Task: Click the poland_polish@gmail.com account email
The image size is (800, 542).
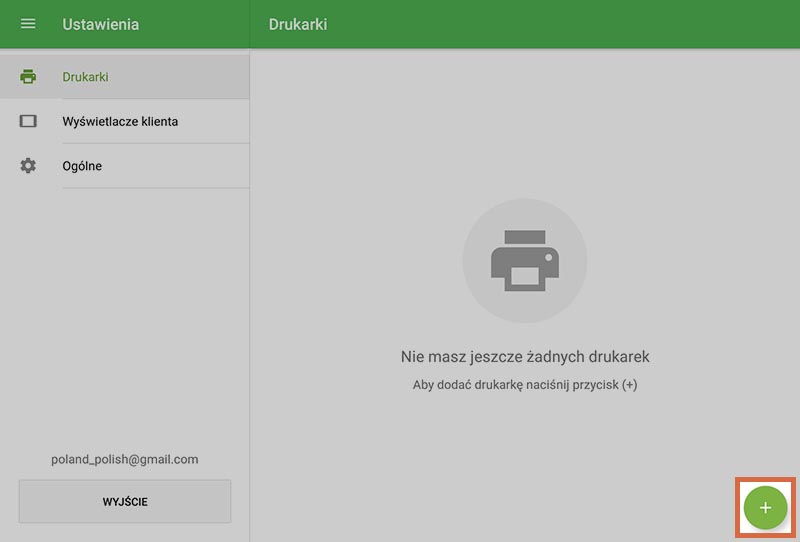Action: point(125,460)
